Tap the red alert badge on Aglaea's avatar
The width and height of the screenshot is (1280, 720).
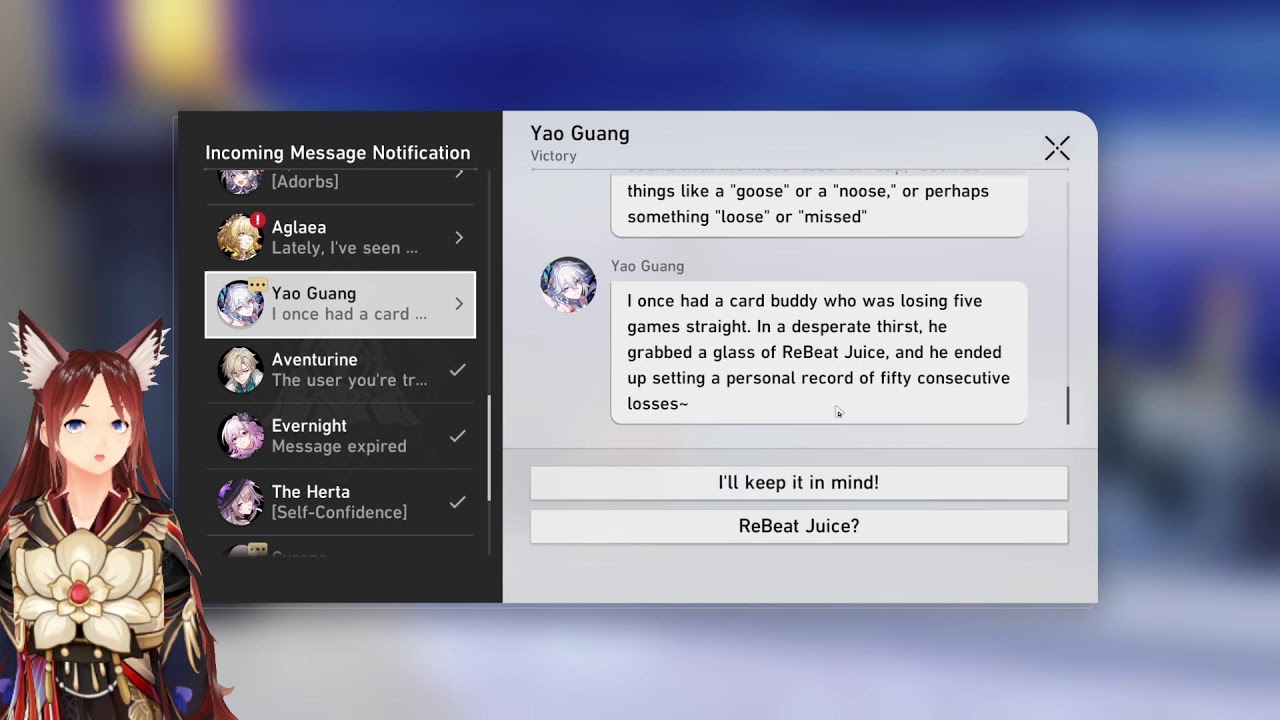[258, 219]
